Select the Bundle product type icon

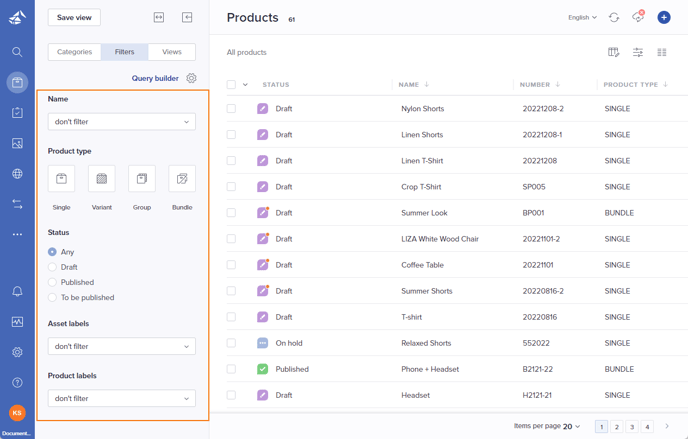pyautogui.click(x=182, y=179)
